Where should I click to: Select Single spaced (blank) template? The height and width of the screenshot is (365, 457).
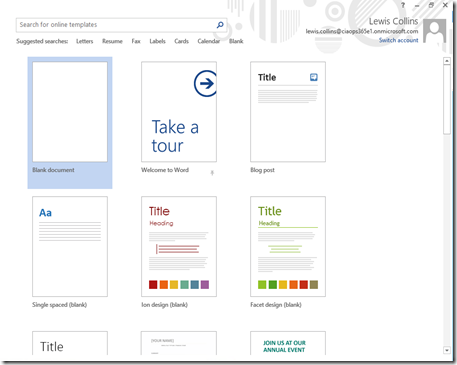[x=70, y=246]
